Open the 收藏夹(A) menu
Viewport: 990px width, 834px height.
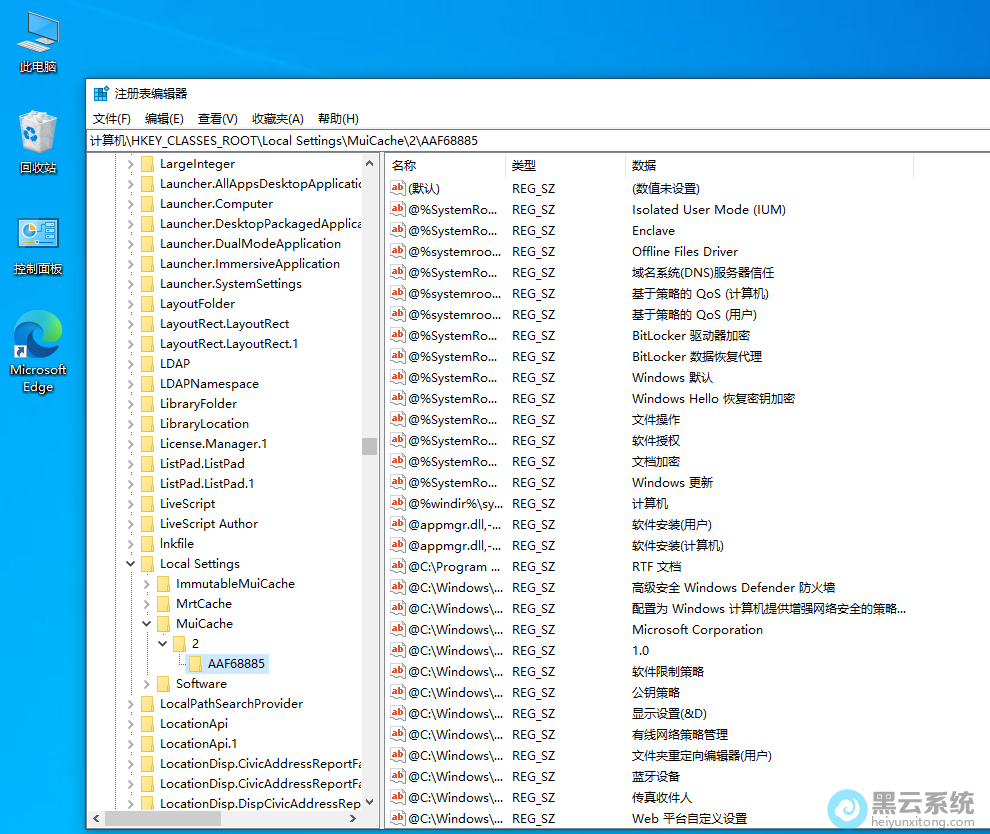pos(277,118)
